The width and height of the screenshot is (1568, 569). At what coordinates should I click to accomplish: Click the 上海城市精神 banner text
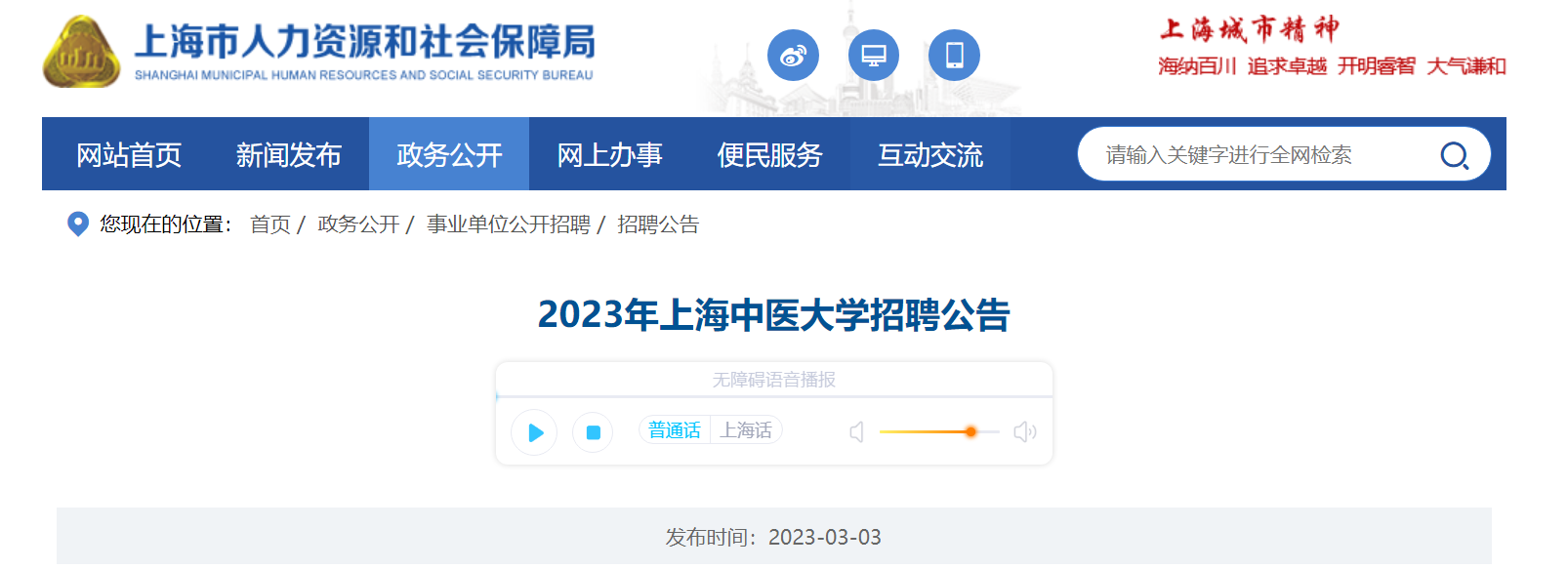pyautogui.click(x=1250, y=29)
